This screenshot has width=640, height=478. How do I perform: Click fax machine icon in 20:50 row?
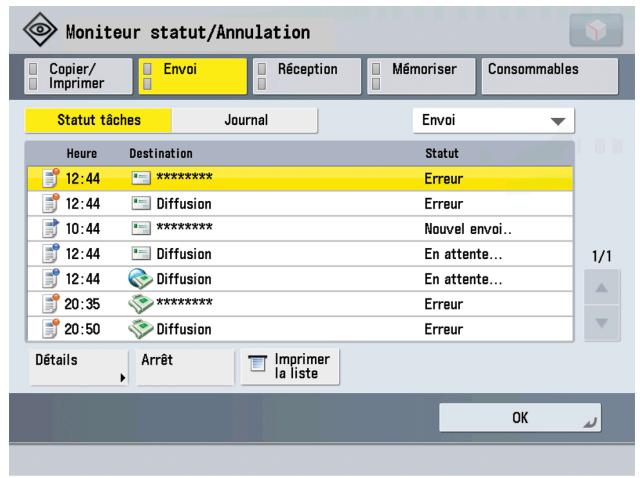[x=140, y=329]
